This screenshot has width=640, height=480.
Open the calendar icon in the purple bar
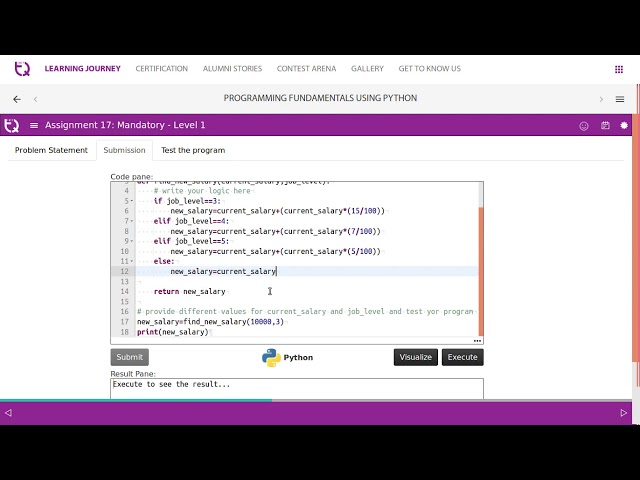click(605, 125)
